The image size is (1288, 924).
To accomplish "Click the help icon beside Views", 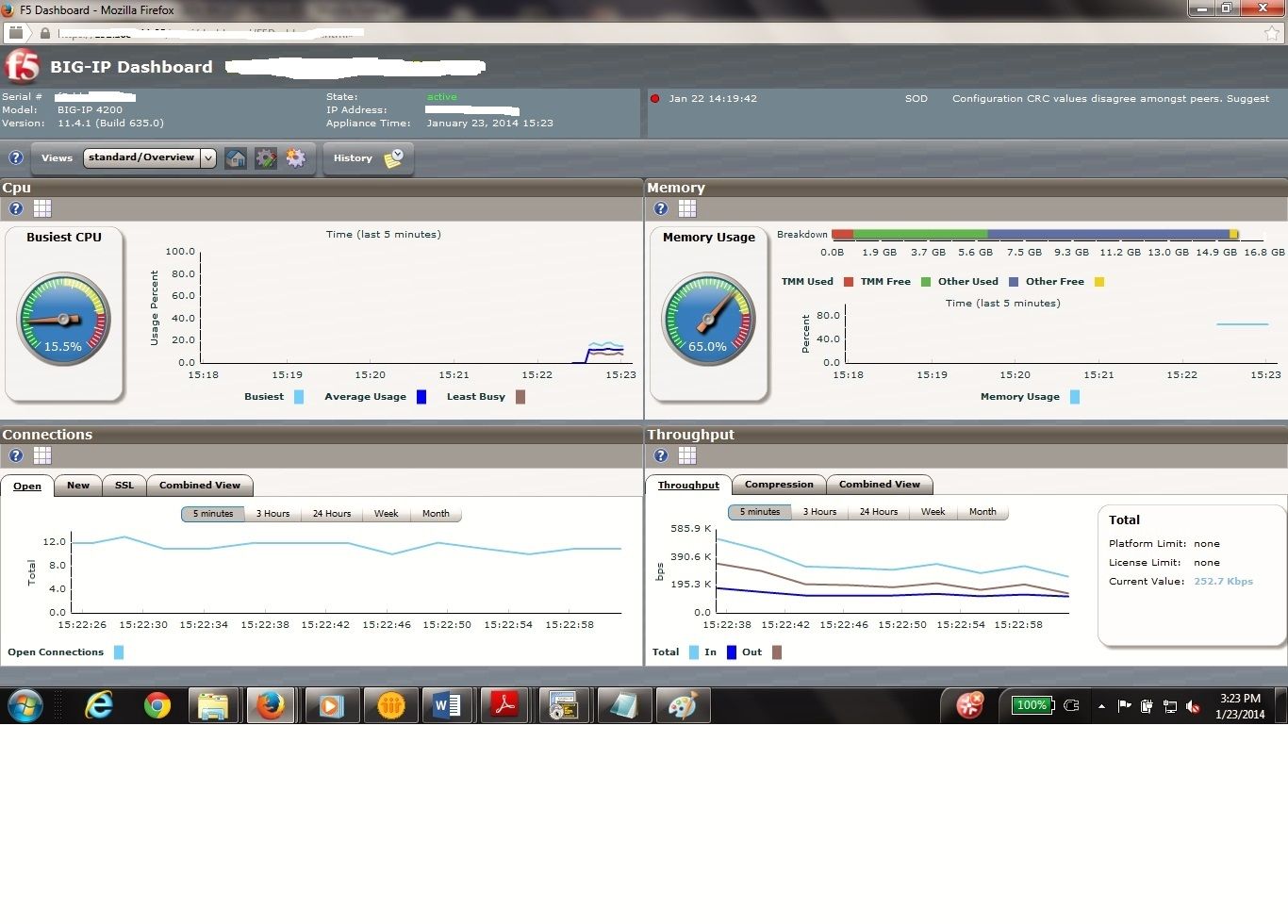I will [x=16, y=157].
